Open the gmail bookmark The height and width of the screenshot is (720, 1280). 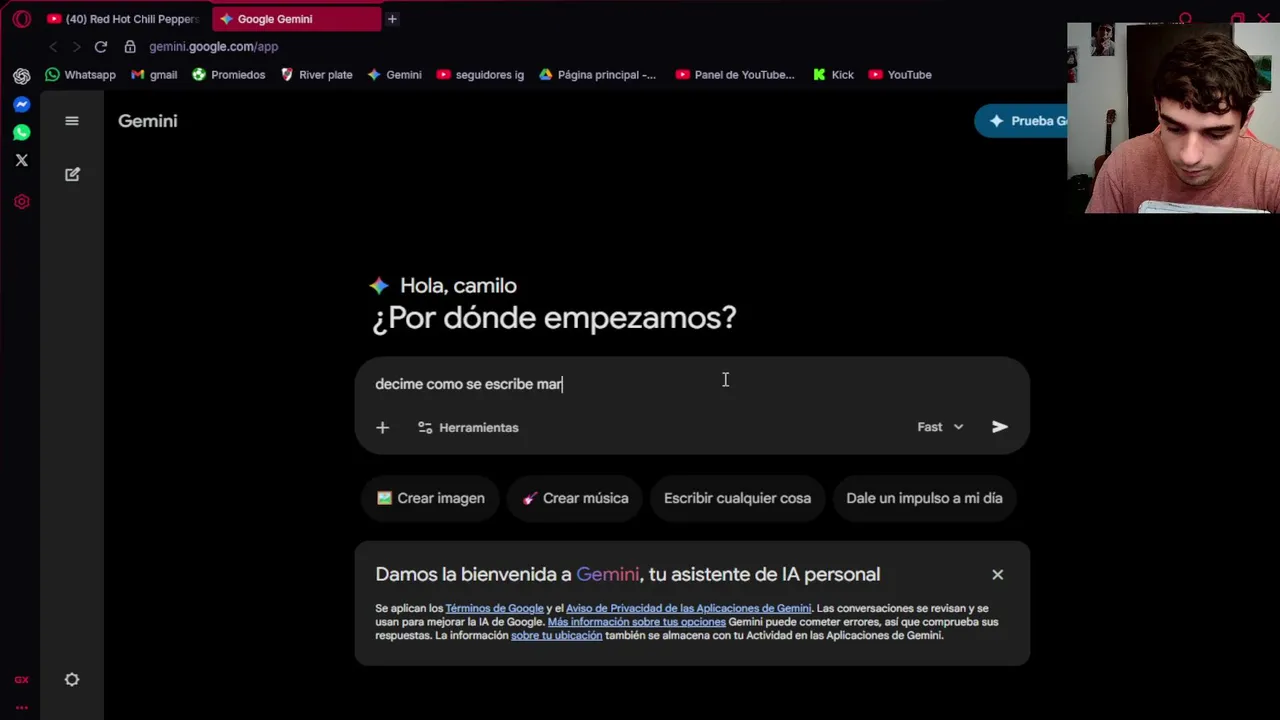pos(154,75)
